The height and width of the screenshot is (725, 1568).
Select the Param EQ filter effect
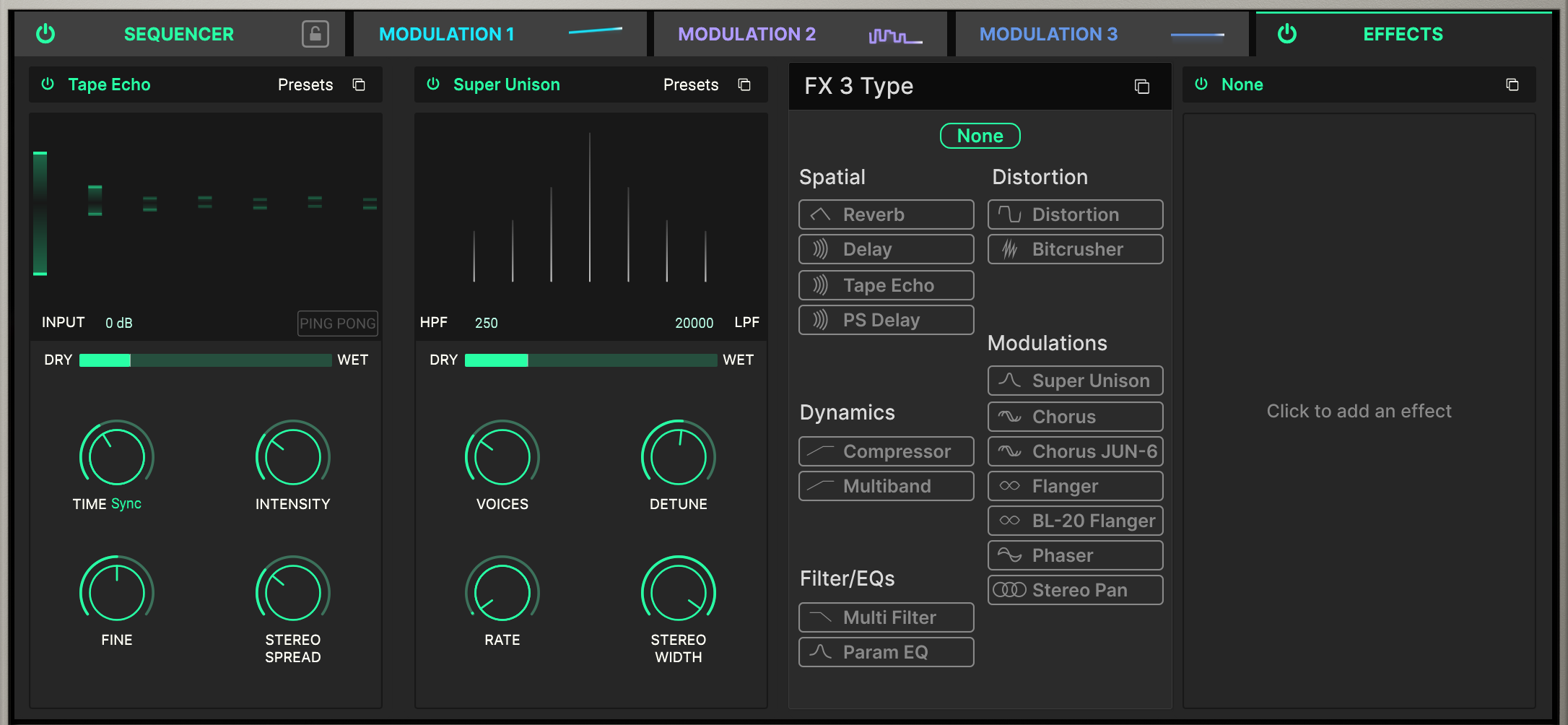point(886,652)
